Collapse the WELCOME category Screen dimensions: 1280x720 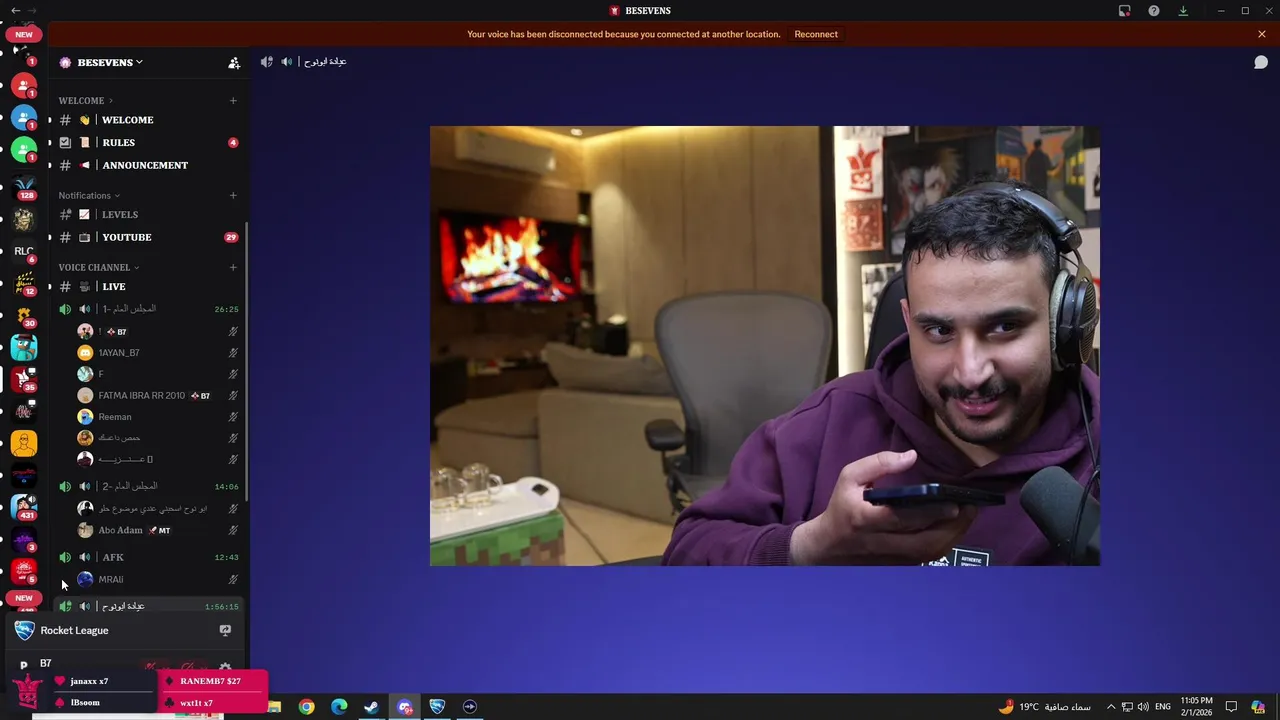(85, 100)
